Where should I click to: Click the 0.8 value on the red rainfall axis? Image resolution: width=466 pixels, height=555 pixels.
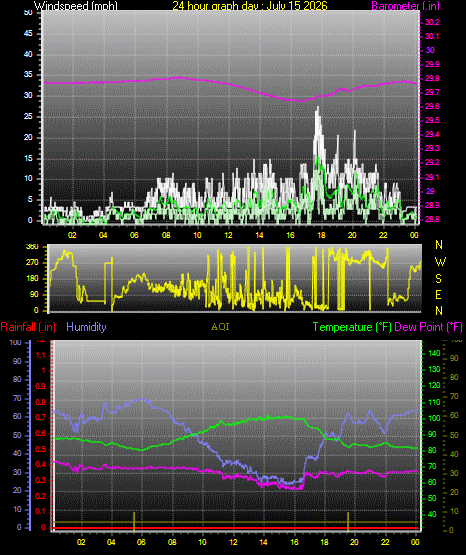pyautogui.click(x=41, y=402)
